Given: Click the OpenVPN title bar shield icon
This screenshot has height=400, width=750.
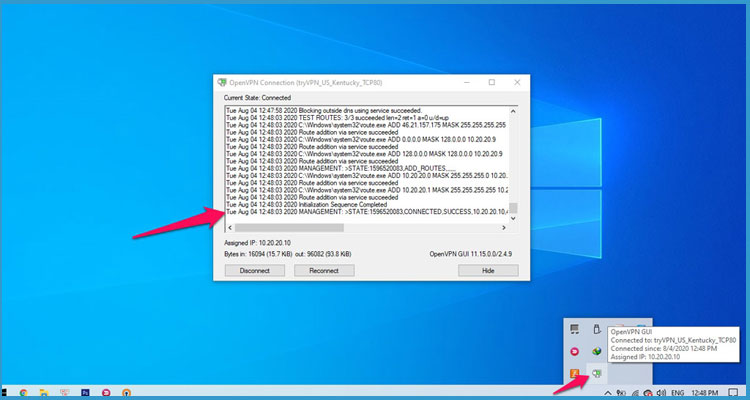Looking at the screenshot, I should coord(222,82).
